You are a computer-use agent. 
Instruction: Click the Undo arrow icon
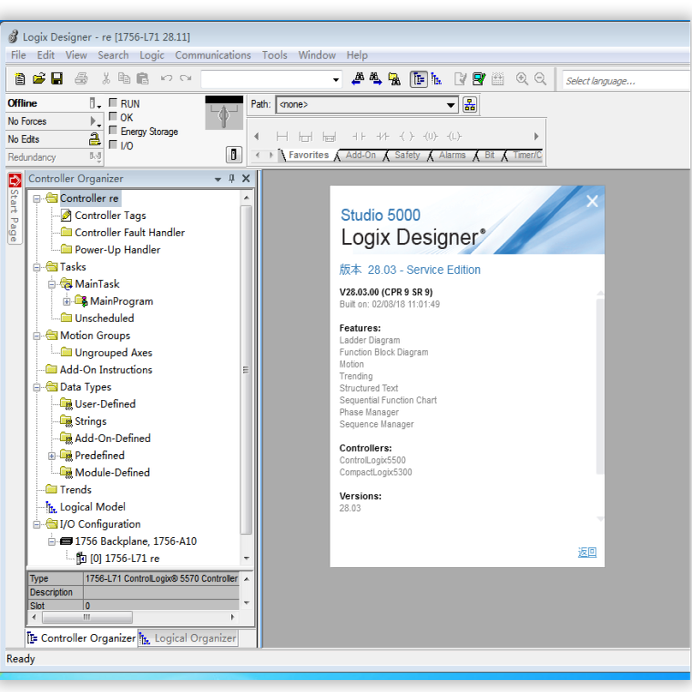[x=166, y=79]
